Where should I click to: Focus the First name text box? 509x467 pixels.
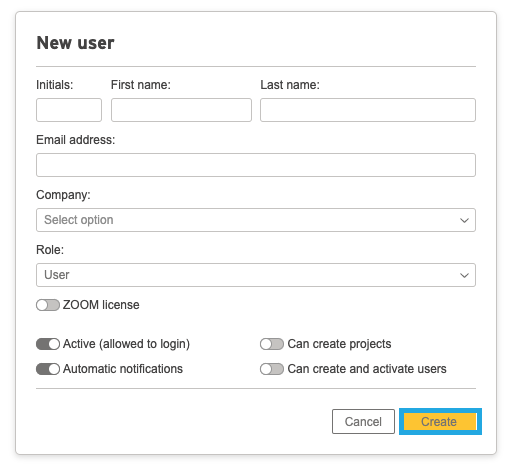pos(181,110)
